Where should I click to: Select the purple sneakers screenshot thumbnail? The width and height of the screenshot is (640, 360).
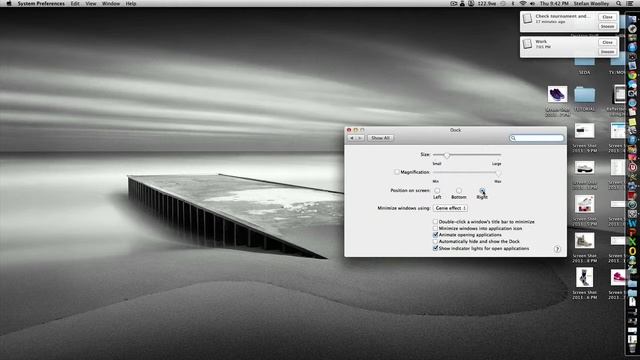click(x=557, y=94)
